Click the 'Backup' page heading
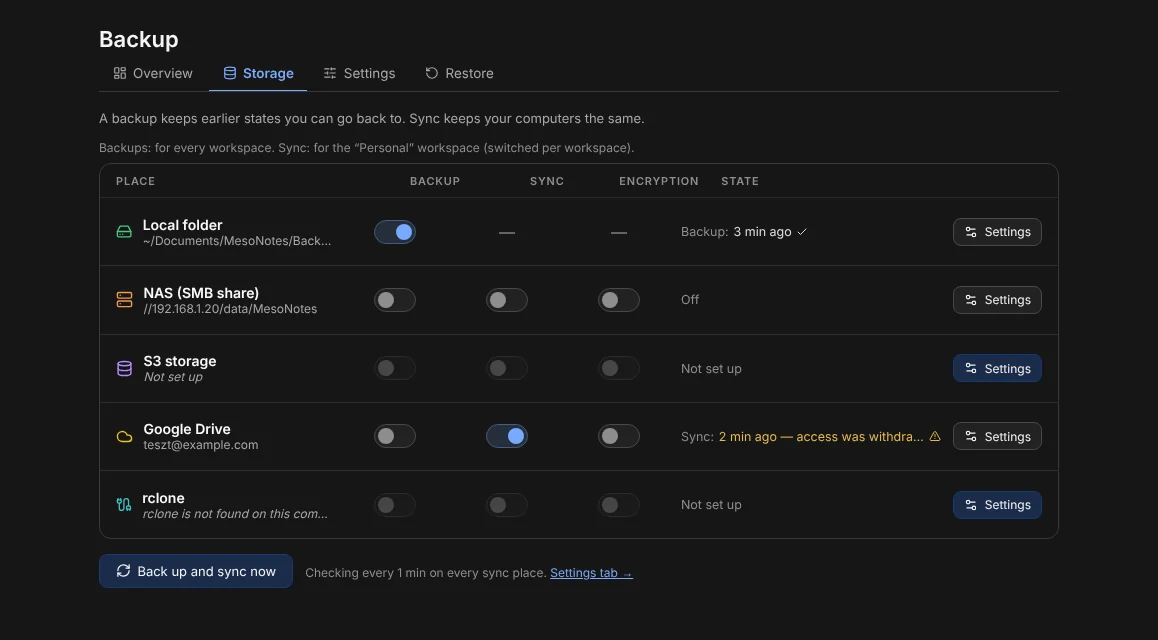The width and height of the screenshot is (1158, 640). coord(139,39)
